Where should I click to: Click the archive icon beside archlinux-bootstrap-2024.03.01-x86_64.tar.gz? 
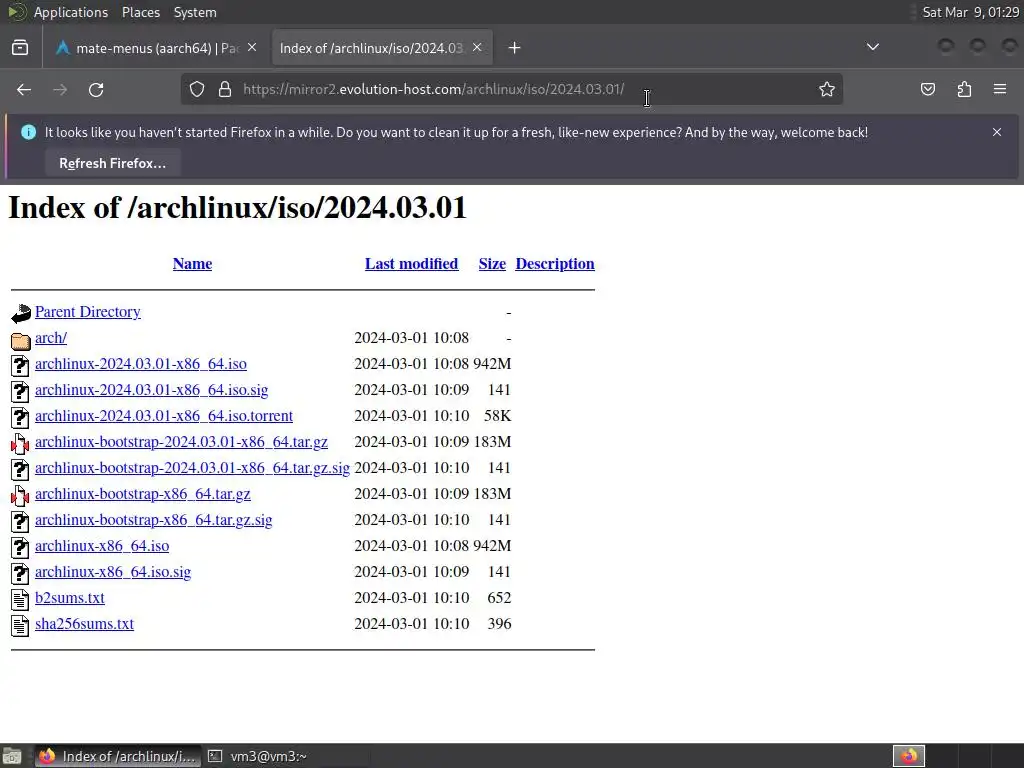(x=20, y=443)
